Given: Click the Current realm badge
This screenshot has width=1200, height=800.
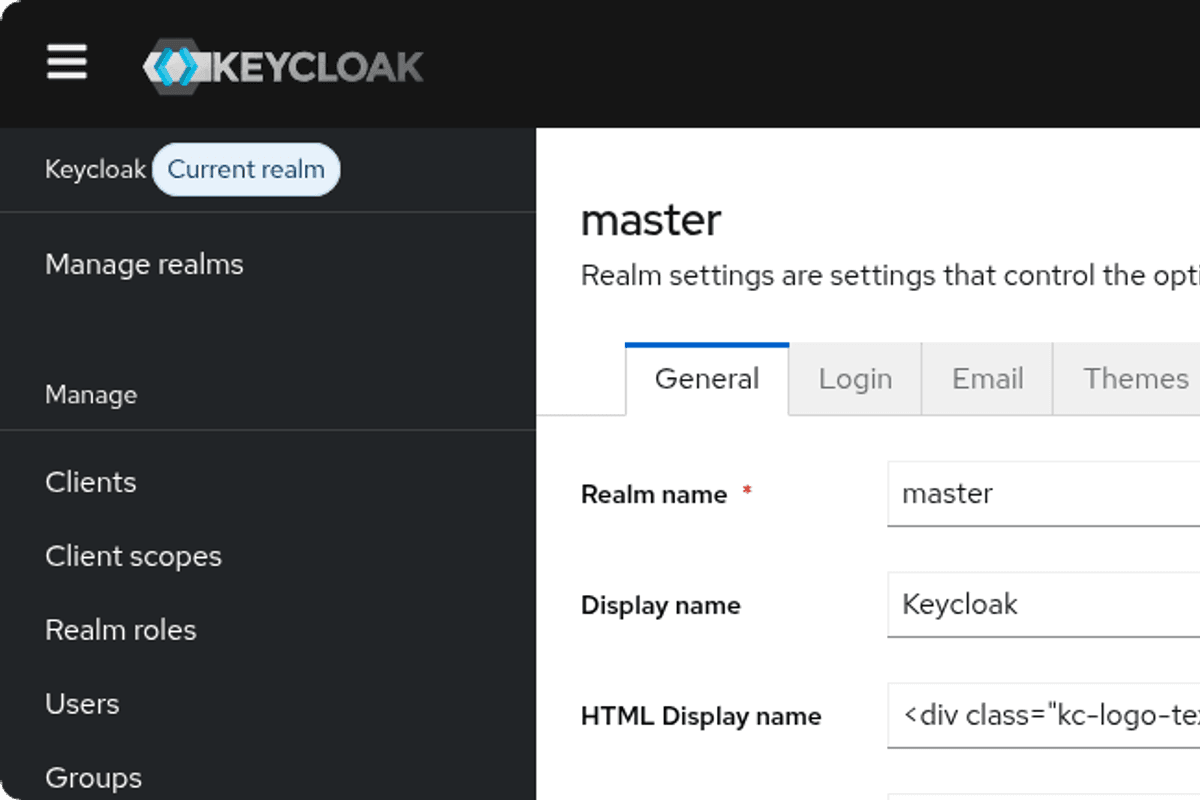Looking at the screenshot, I should (x=246, y=169).
